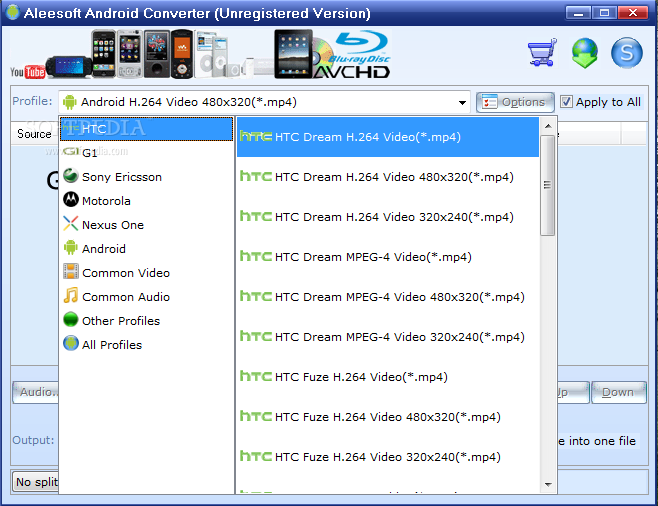Click the PSP device image in banner
Viewport: 658px width, 506px height.
tap(68, 66)
